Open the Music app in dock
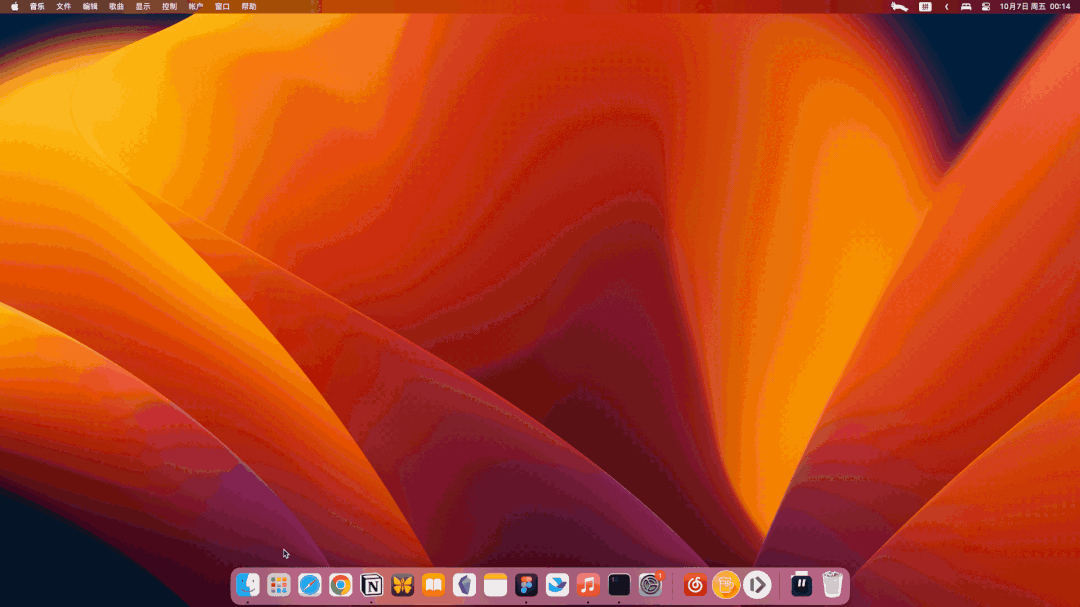Screen dimensions: 1080x607 [588, 585]
